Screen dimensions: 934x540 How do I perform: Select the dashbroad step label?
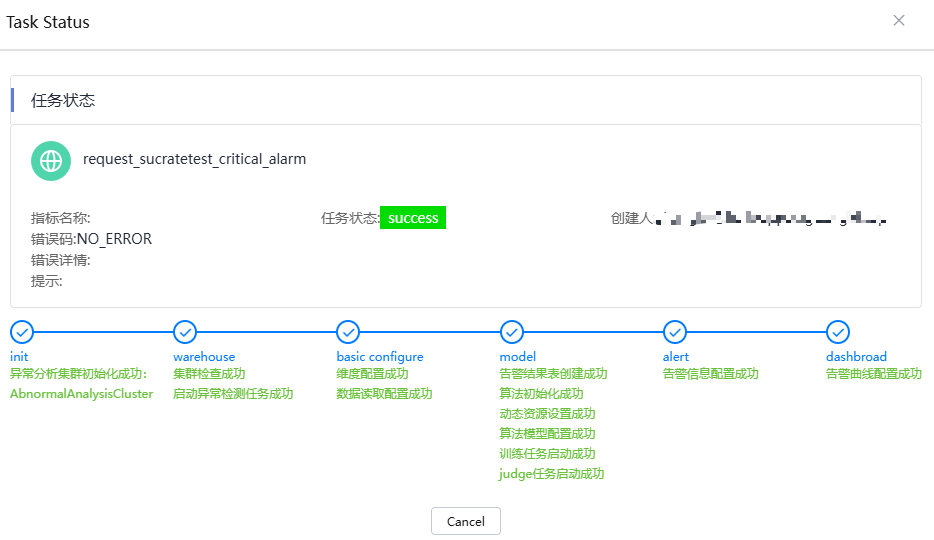pos(856,357)
